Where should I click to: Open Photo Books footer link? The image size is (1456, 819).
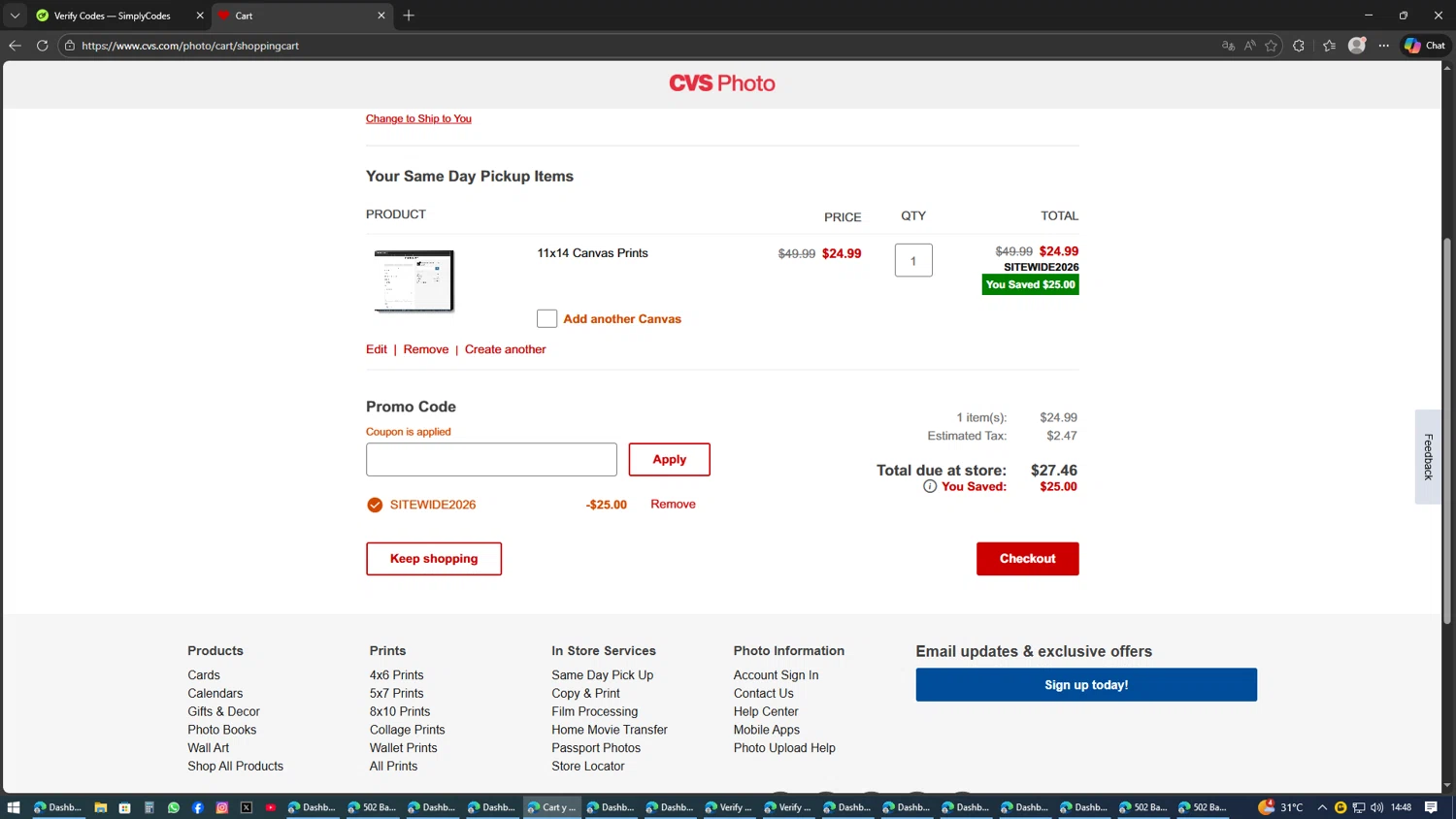(x=222, y=730)
